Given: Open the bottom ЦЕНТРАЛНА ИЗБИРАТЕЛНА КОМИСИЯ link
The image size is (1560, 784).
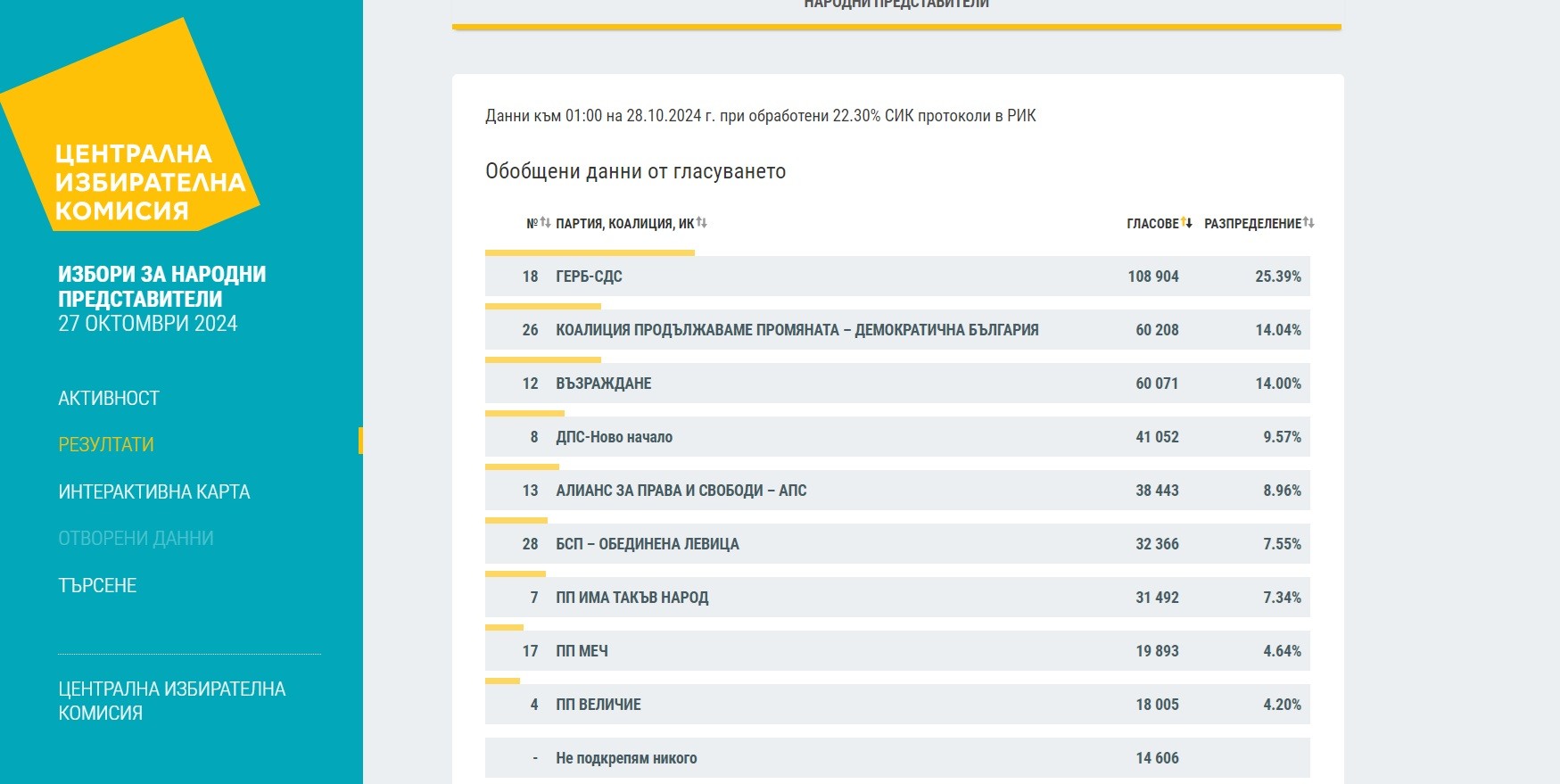Looking at the screenshot, I should [172, 700].
